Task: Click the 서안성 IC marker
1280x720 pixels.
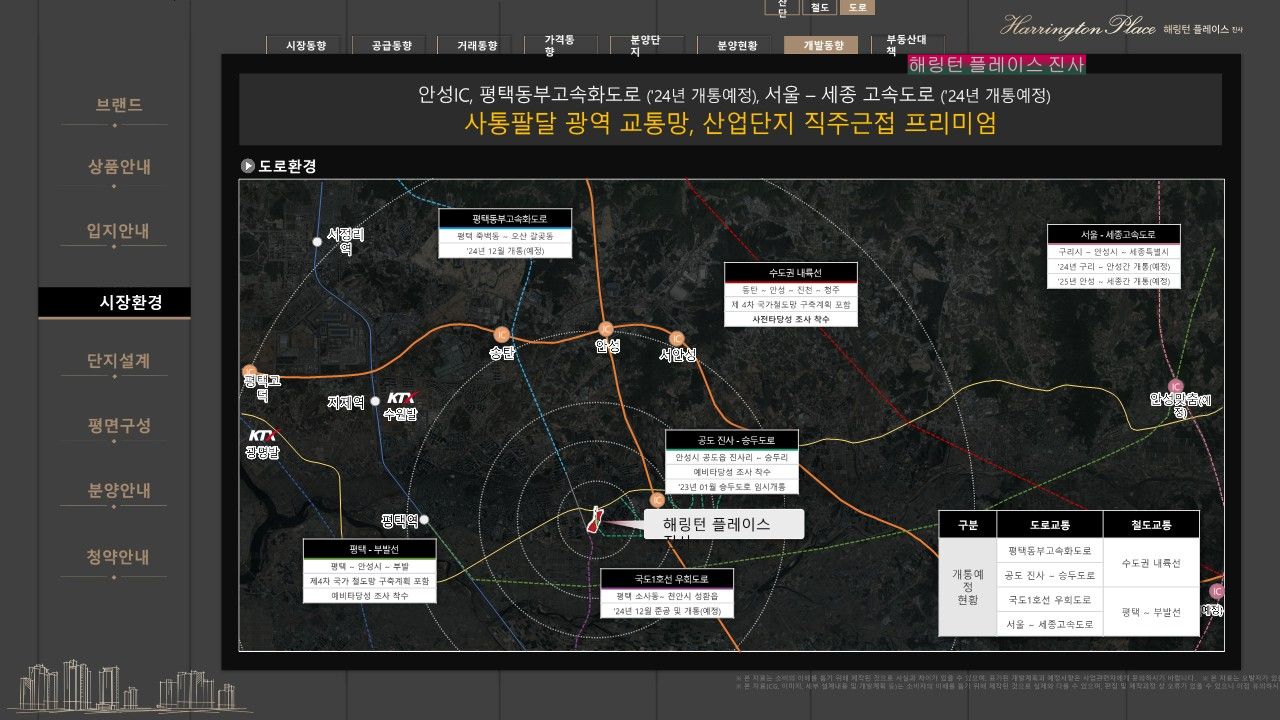Action: pos(677,339)
